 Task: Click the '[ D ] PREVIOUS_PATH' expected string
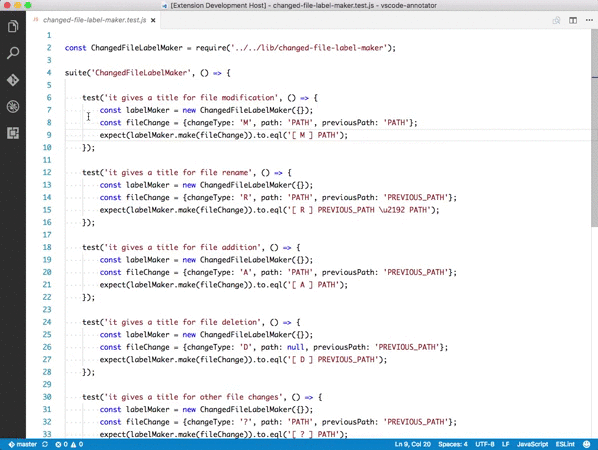tap(333, 359)
